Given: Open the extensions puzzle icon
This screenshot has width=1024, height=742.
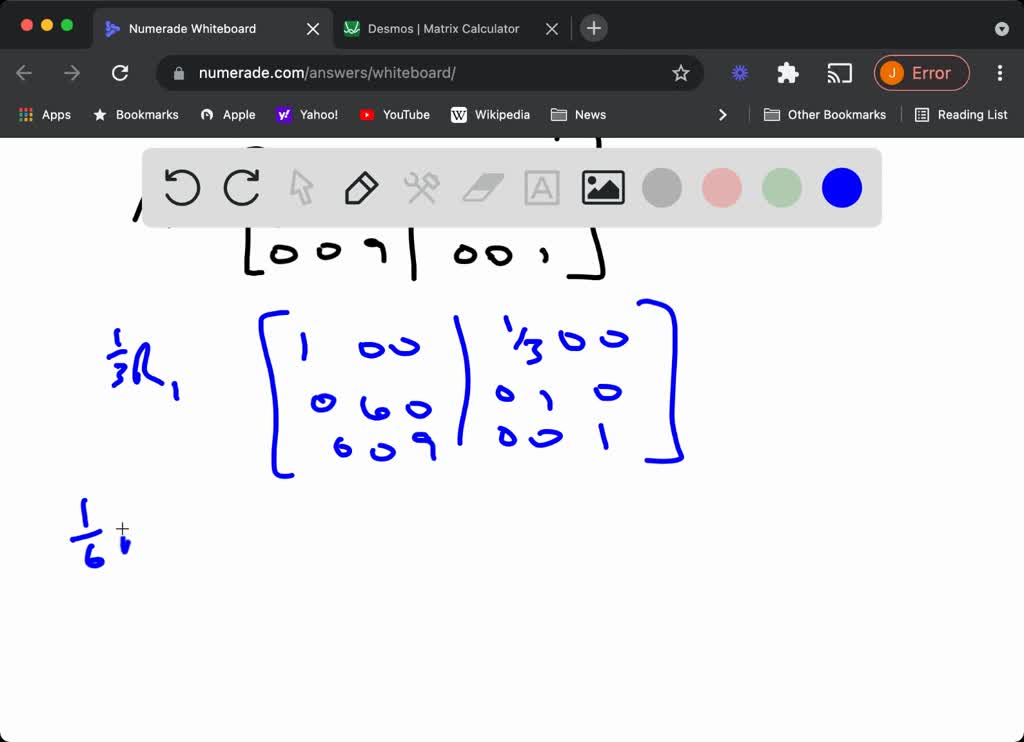Looking at the screenshot, I should tap(787, 73).
